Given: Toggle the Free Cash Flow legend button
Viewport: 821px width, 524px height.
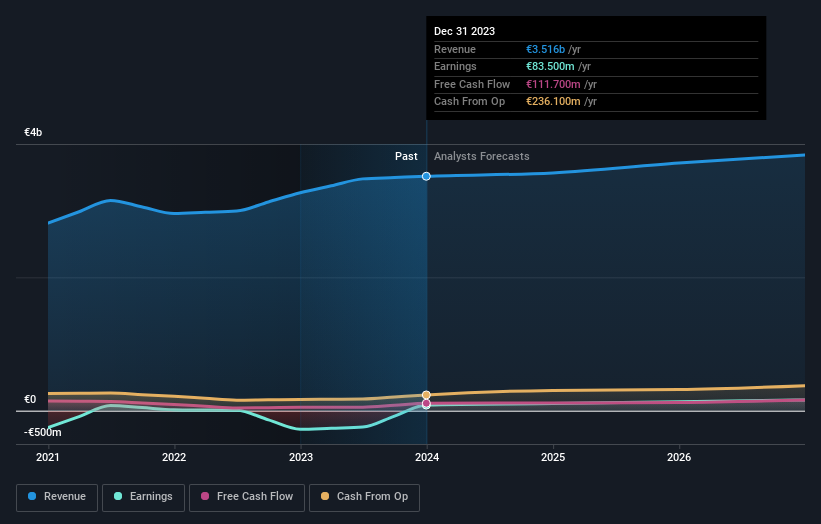Looking at the screenshot, I should (x=247, y=497).
